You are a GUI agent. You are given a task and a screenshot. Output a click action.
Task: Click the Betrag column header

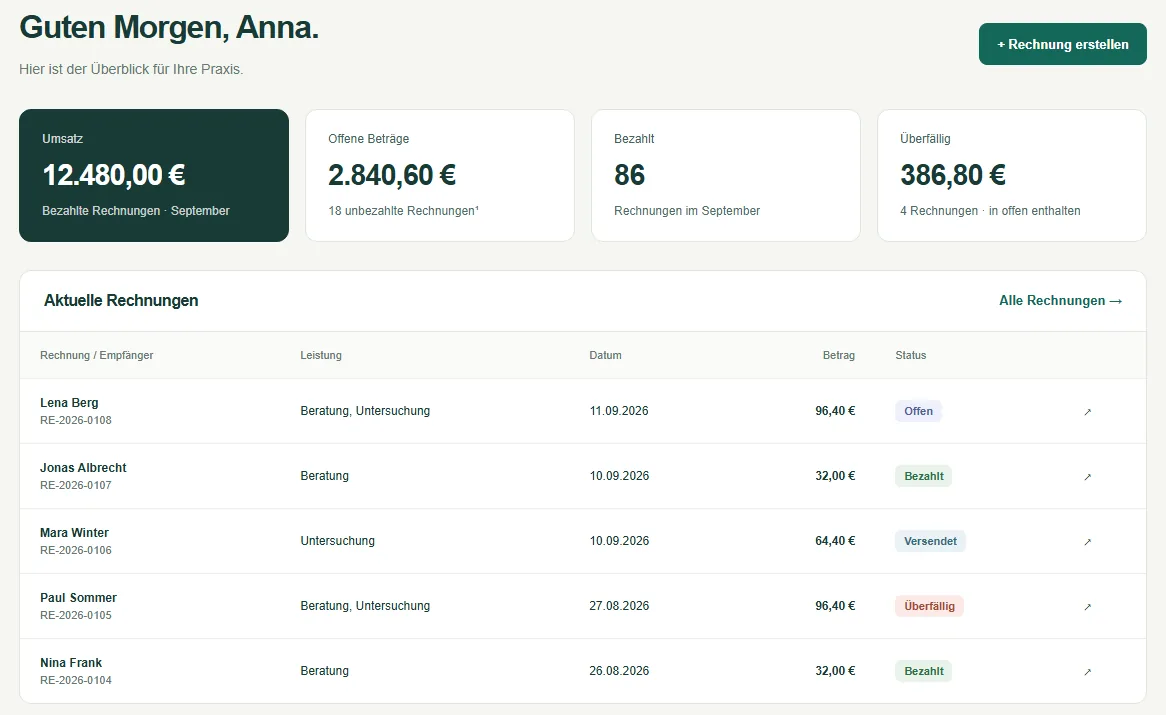pyautogui.click(x=839, y=355)
